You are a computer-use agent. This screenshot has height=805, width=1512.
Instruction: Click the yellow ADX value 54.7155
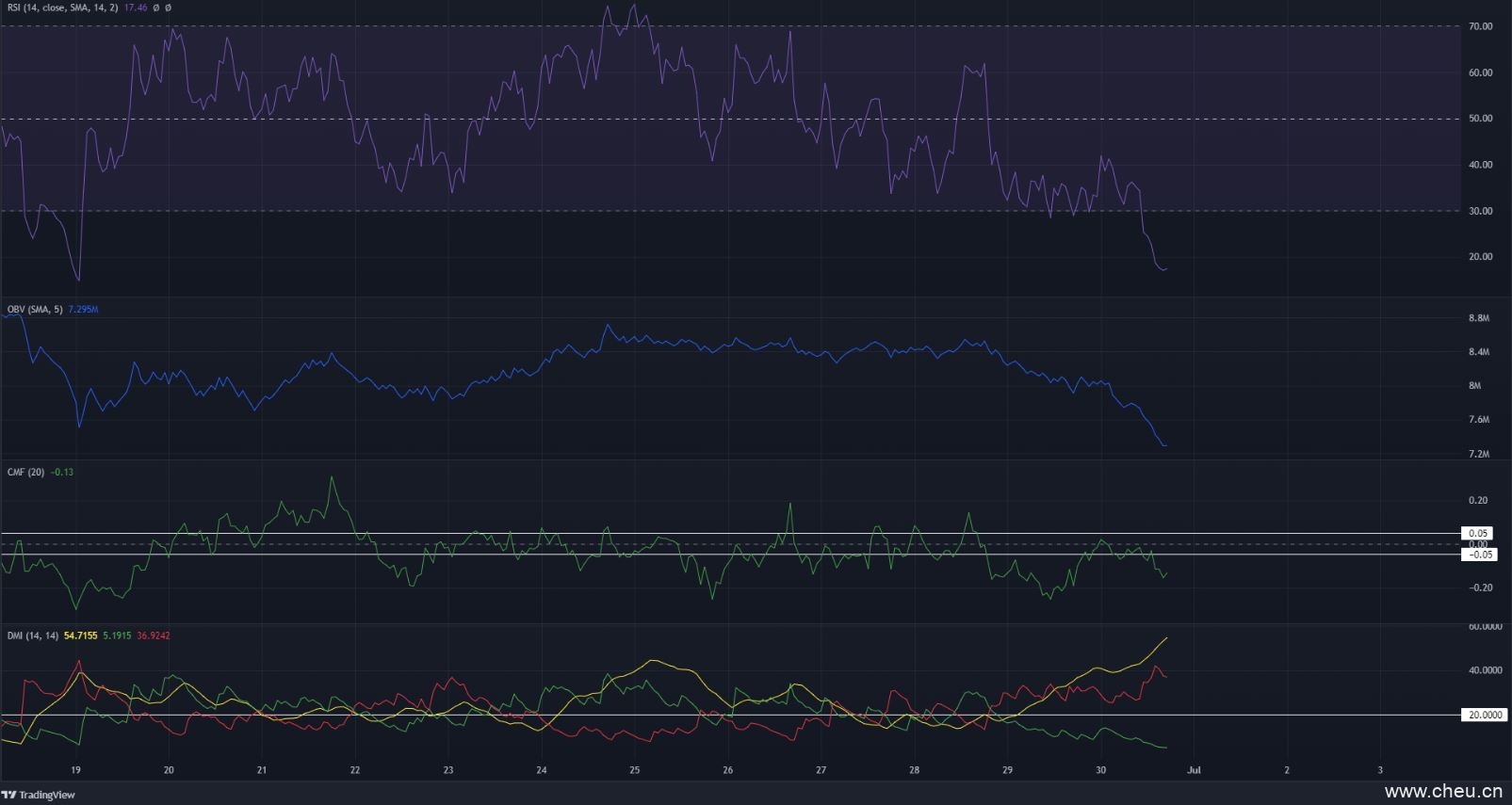click(80, 636)
